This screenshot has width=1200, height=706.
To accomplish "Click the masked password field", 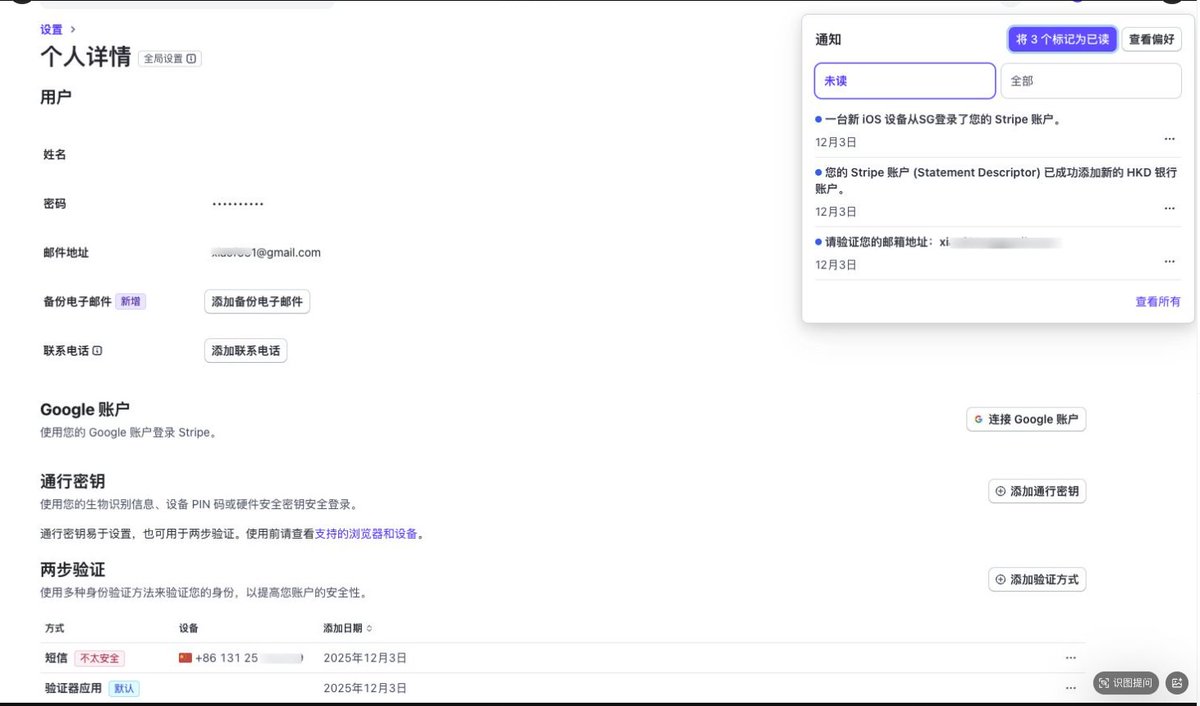I will click(x=237, y=203).
